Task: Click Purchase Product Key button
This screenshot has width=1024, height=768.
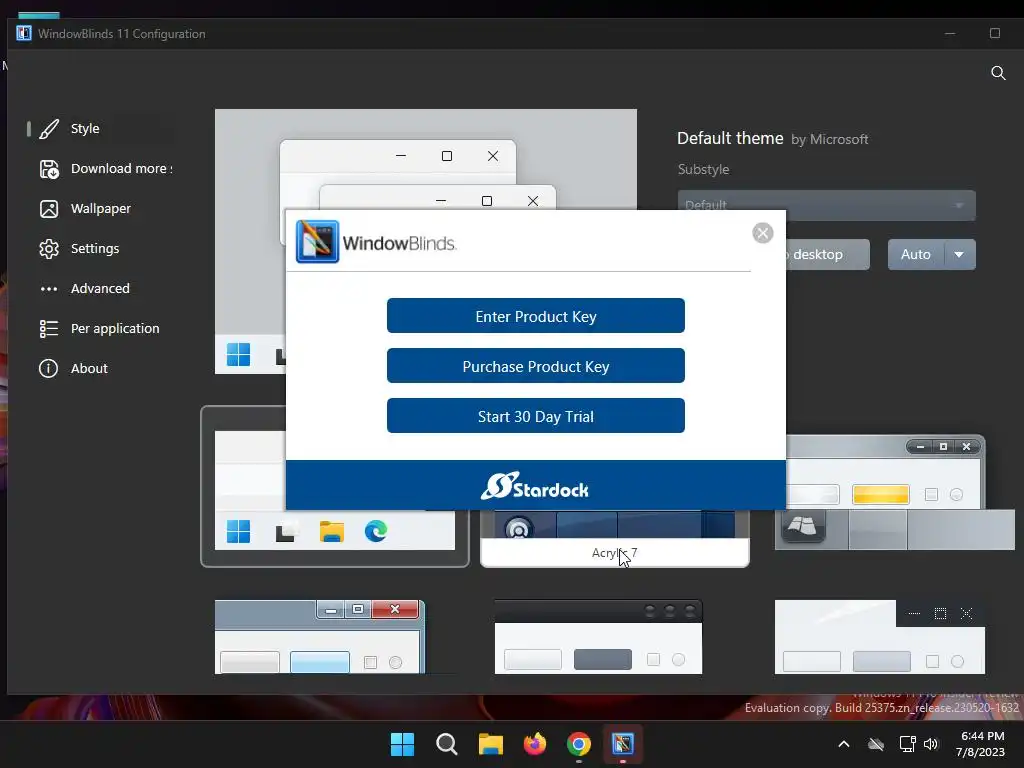Action: point(536,366)
